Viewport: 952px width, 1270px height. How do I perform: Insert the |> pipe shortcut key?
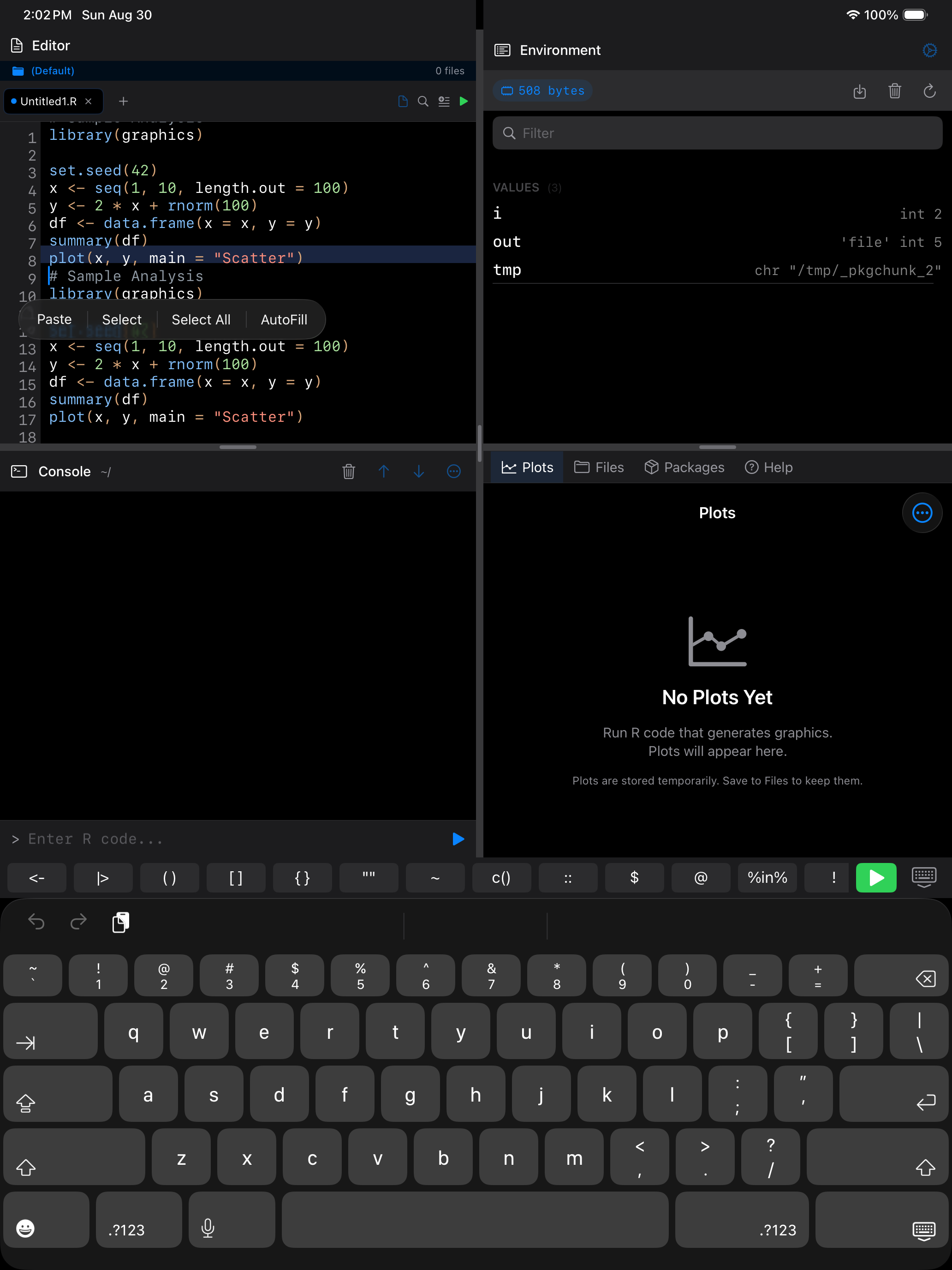103,878
